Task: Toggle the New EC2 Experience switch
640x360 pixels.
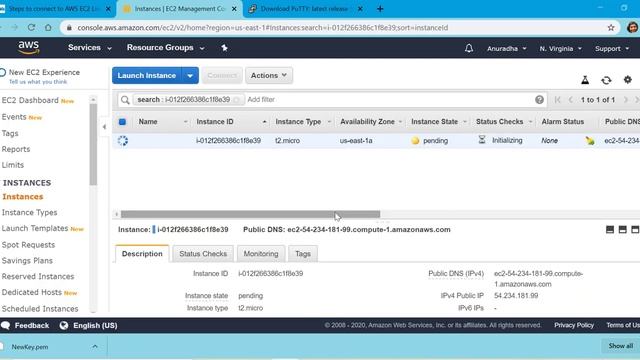Action: click(x=3, y=72)
